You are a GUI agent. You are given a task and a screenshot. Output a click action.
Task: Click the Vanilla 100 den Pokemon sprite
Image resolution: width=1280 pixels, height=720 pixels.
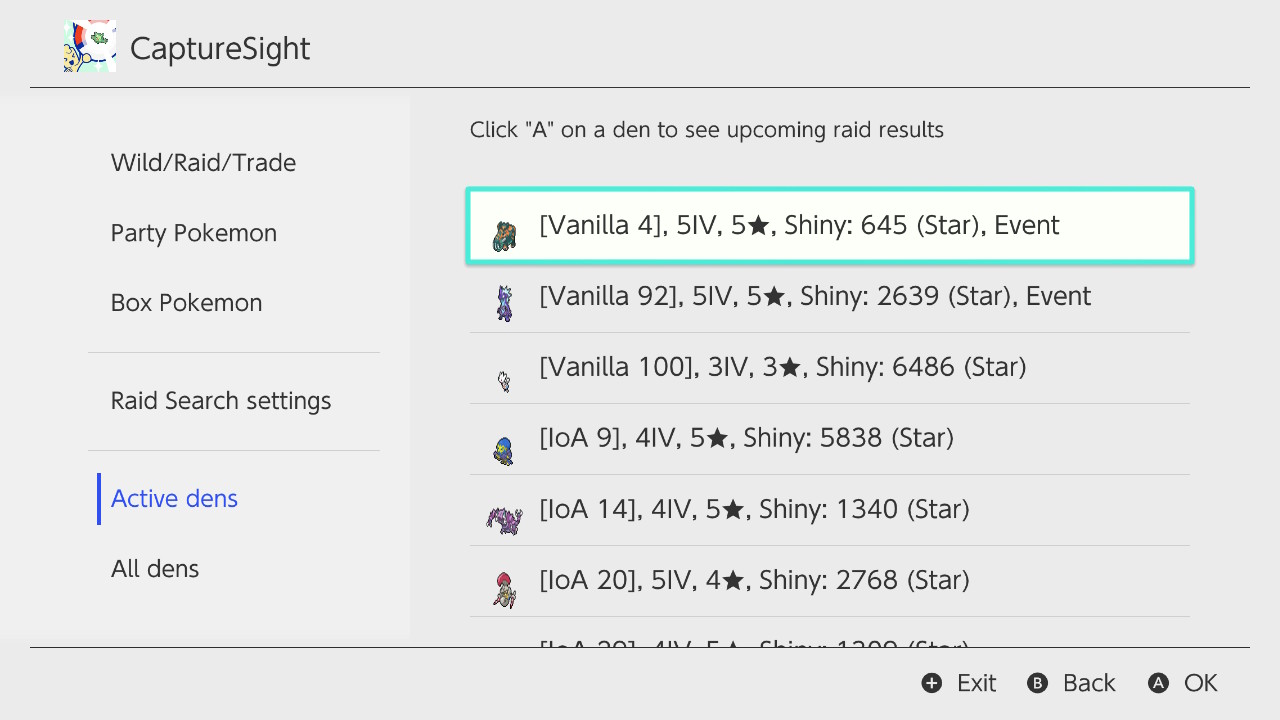(x=505, y=380)
